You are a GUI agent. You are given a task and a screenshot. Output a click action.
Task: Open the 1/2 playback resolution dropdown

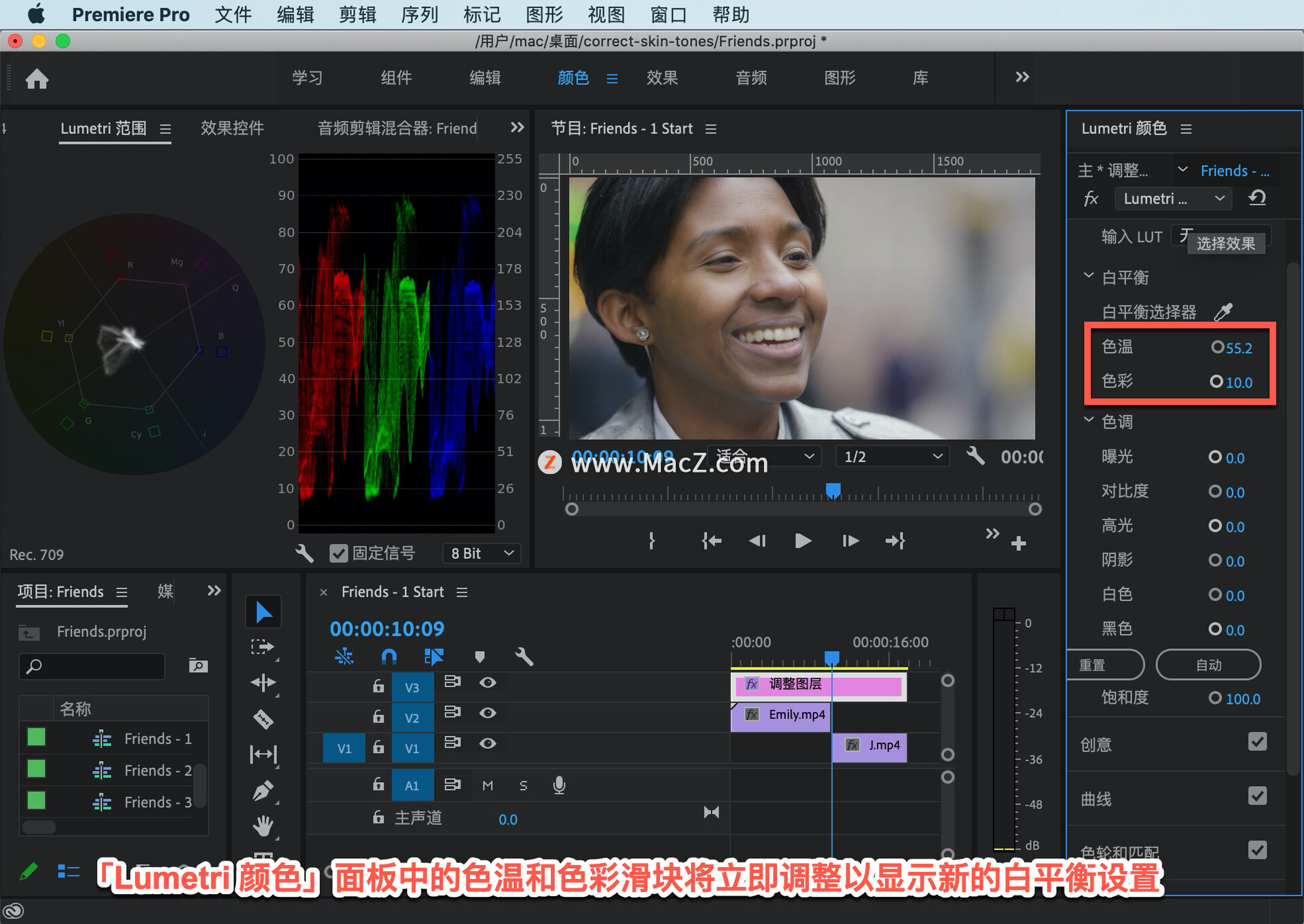click(892, 457)
